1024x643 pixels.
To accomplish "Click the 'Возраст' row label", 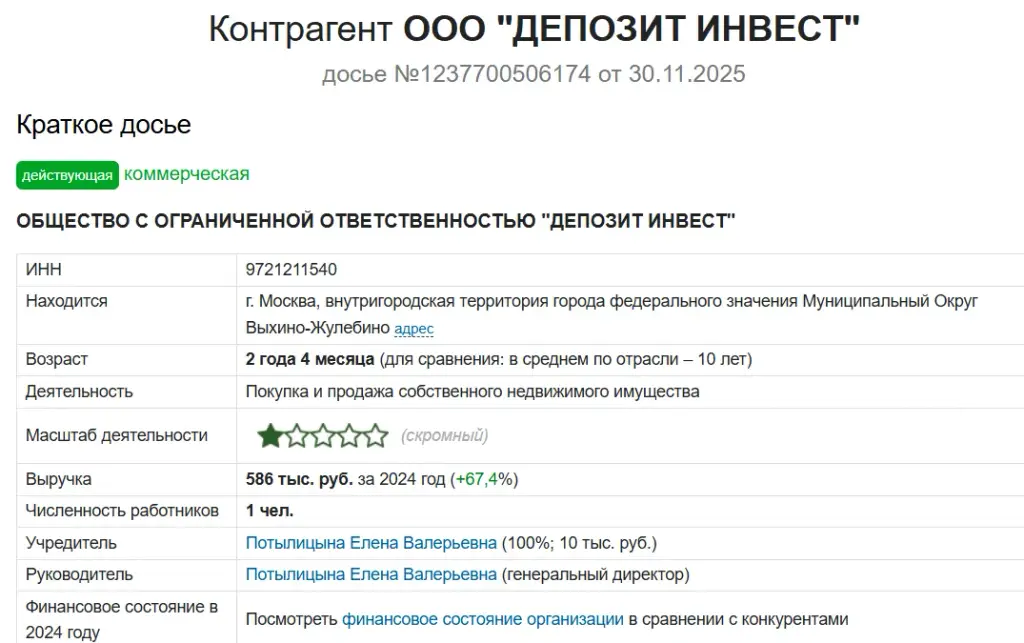I will tap(56, 359).
